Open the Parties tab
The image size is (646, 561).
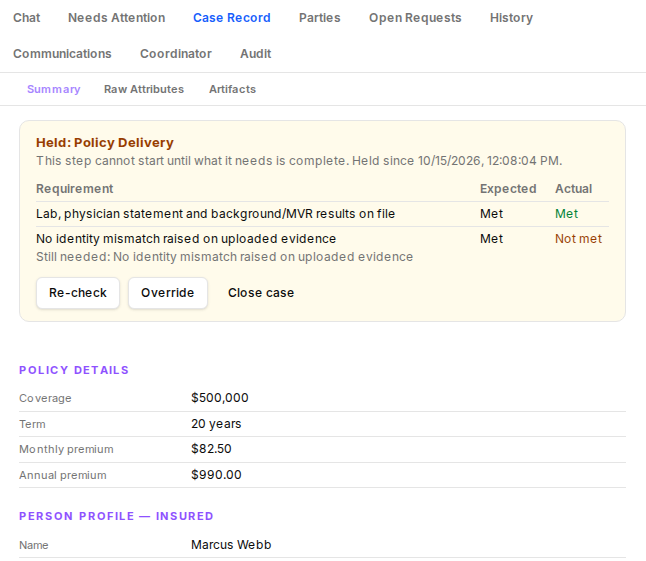pyautogui.click(x=320, y=18)
